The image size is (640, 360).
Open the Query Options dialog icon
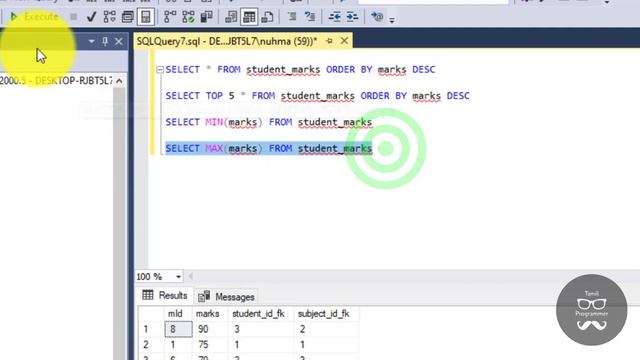[128, 17]
